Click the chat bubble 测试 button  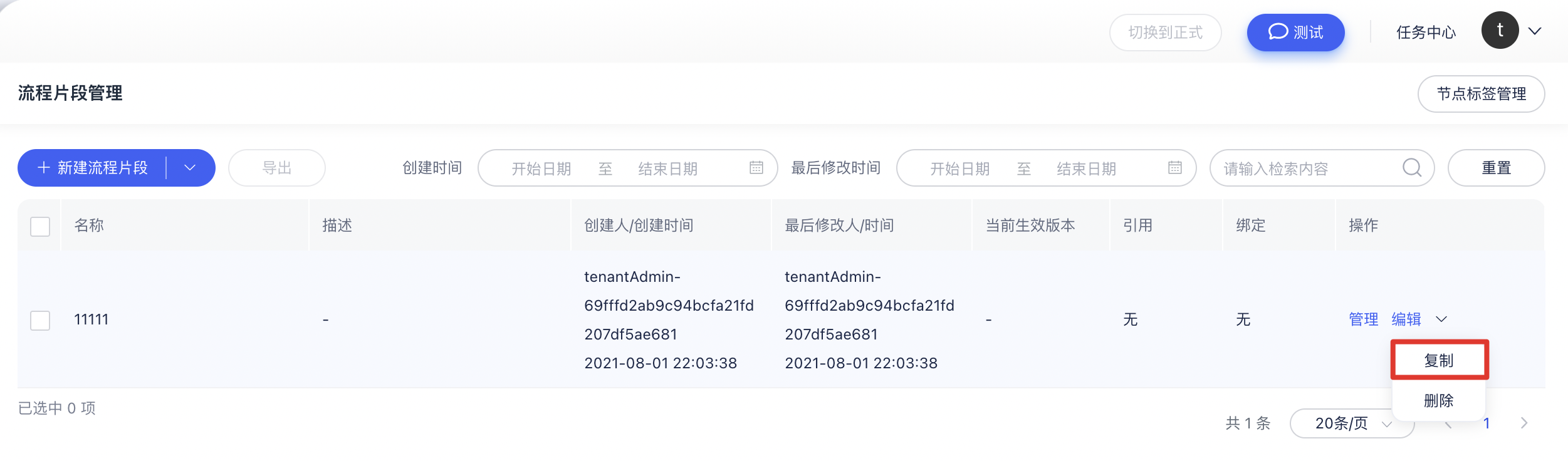pos(1295,32)
